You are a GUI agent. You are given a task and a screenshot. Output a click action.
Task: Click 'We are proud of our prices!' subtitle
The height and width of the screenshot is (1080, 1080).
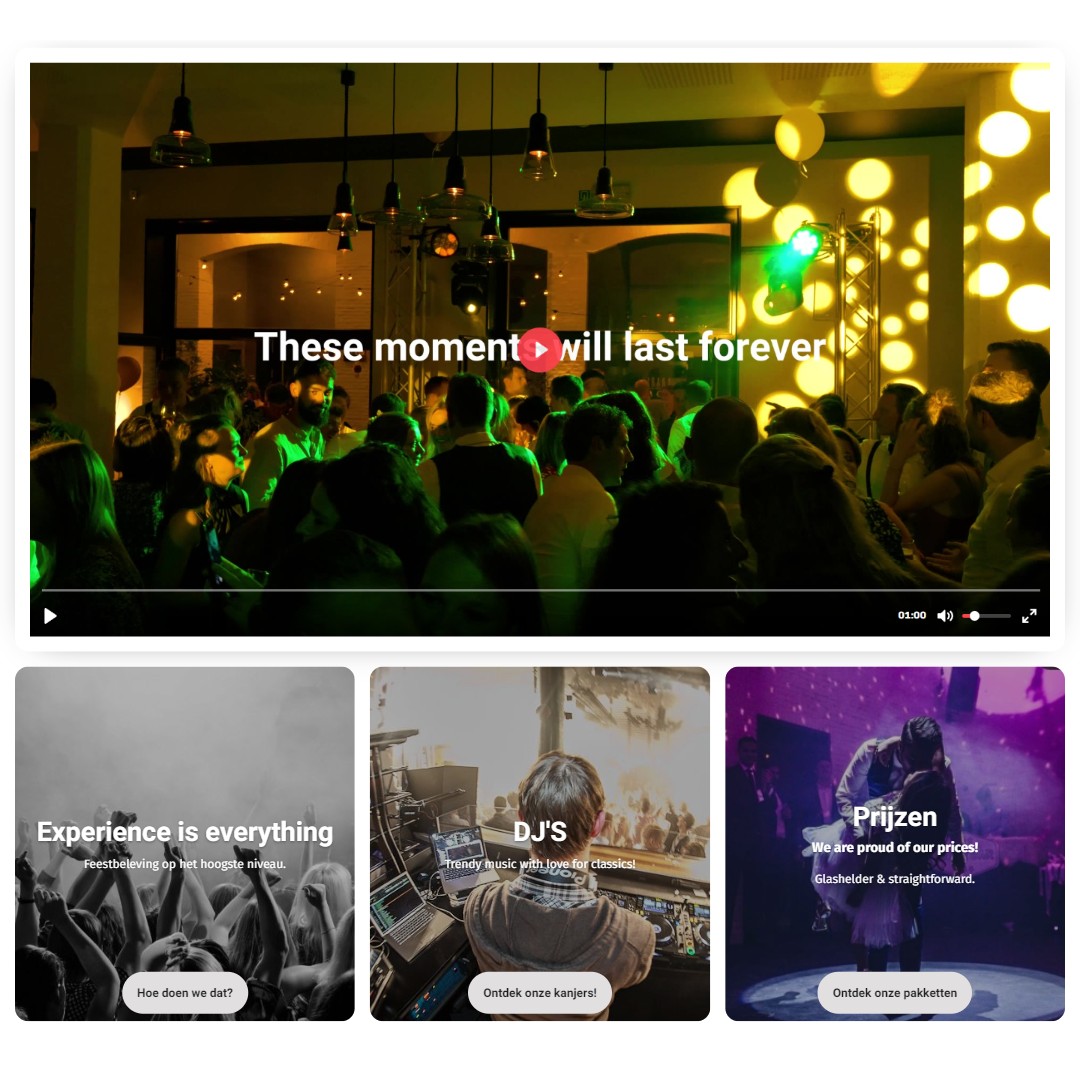coord(895,847)
